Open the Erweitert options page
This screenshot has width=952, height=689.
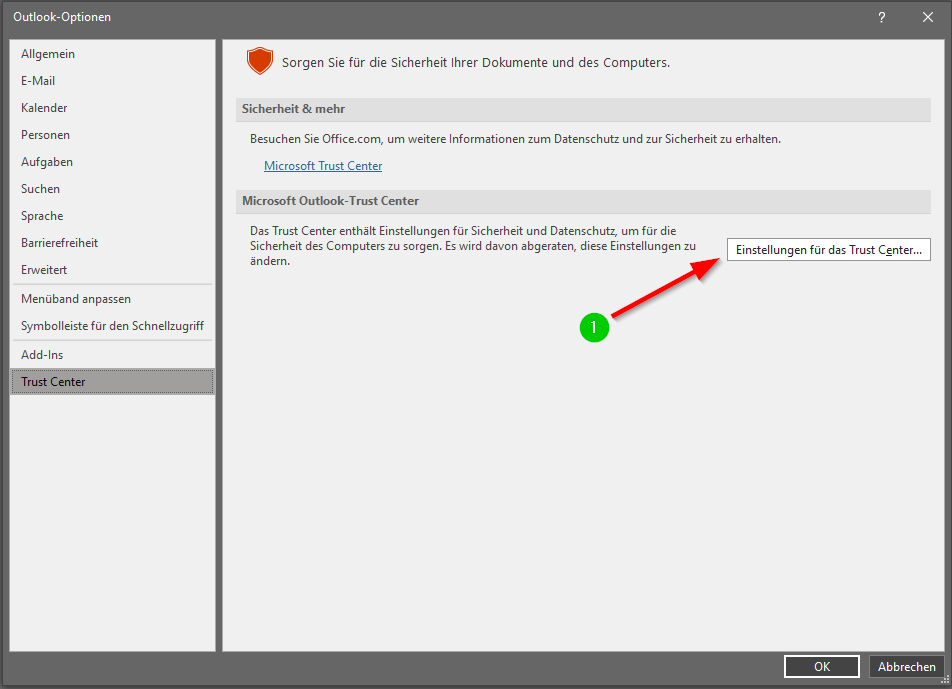[42, 270]
